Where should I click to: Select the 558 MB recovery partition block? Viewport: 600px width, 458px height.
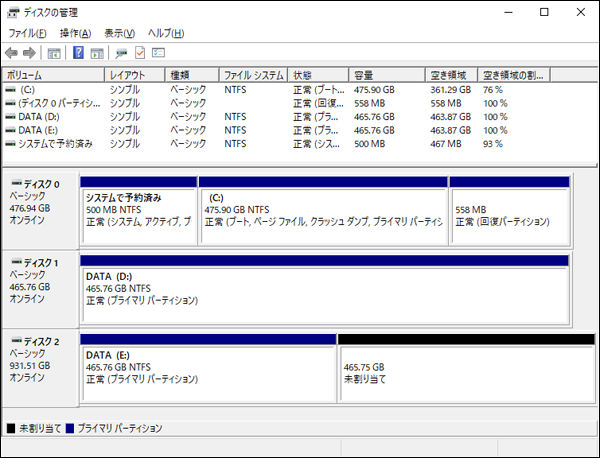pyautogui.click(x=509, y=211)
